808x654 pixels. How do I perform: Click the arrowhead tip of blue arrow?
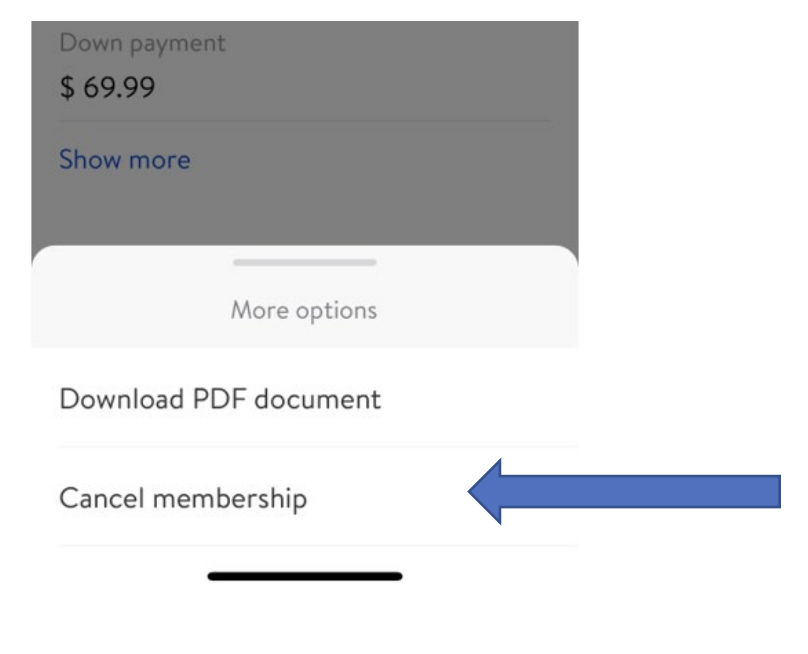pos(474,490)
